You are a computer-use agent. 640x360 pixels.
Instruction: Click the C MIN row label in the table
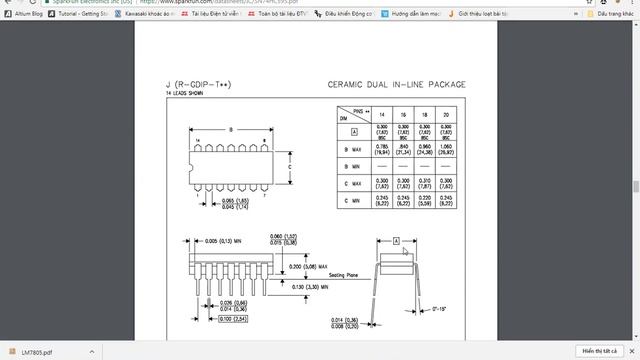(353, 201)
